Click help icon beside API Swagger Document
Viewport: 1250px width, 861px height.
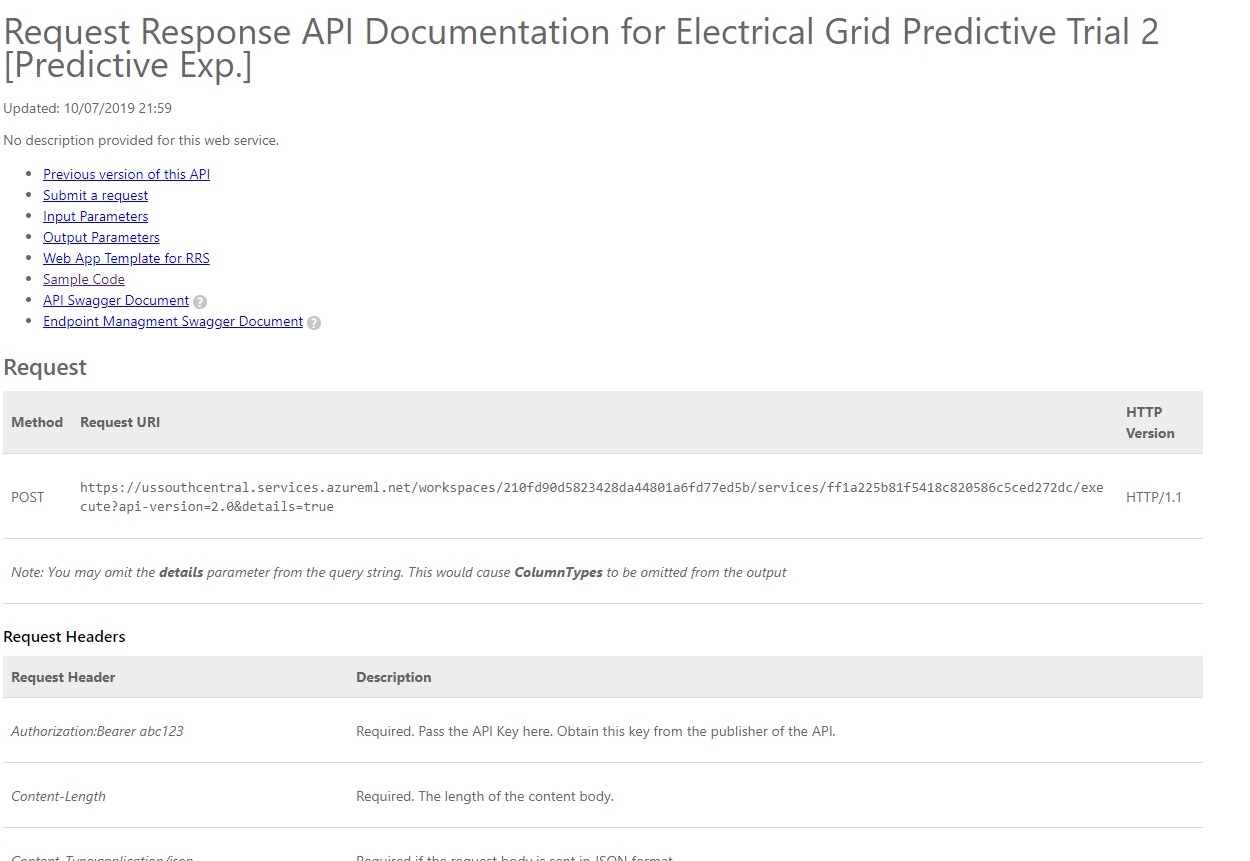coord(200,301)
